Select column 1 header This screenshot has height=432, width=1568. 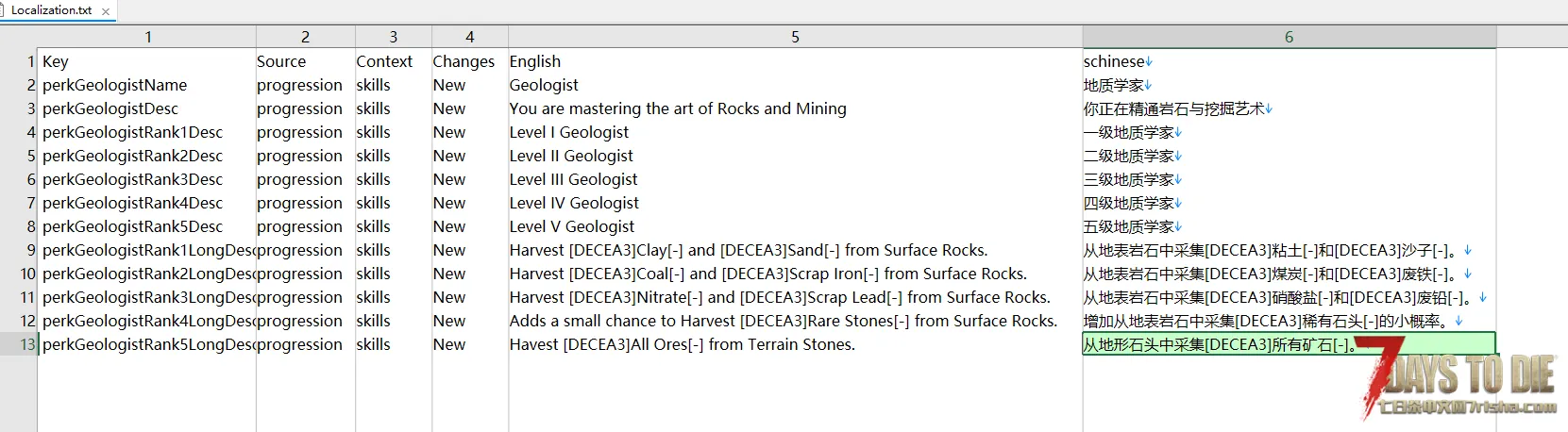click(x=147, y=37)
